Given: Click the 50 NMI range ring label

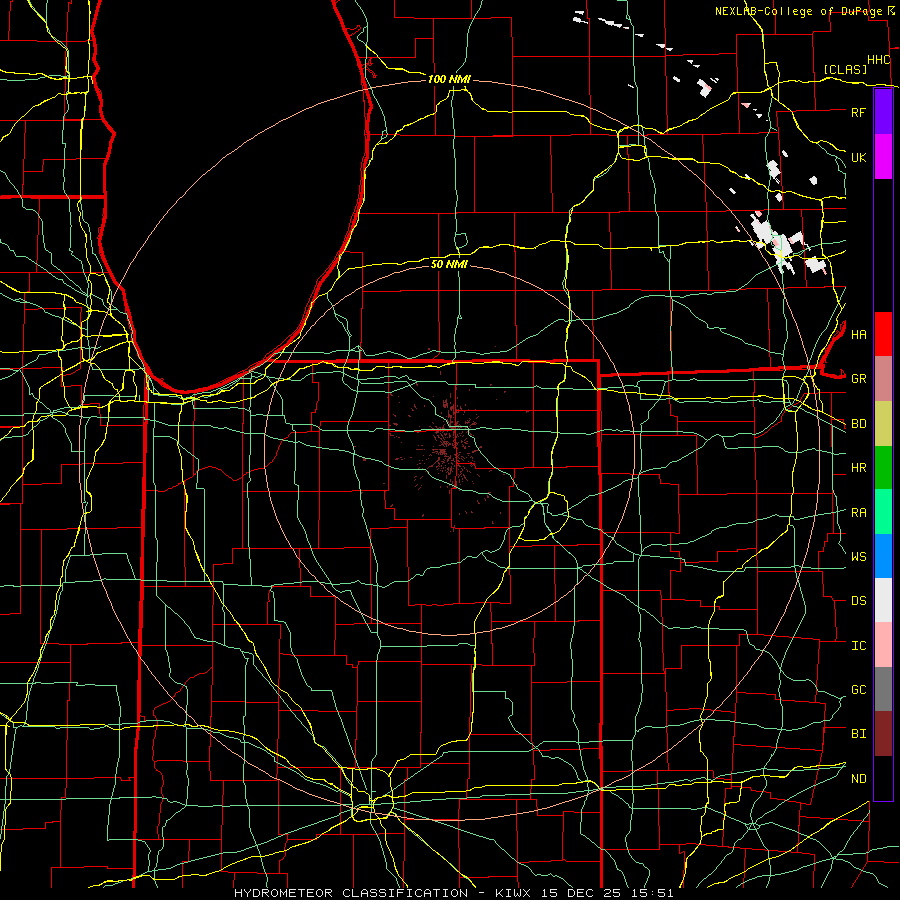Looking at the screenshot, I should 449,264.
